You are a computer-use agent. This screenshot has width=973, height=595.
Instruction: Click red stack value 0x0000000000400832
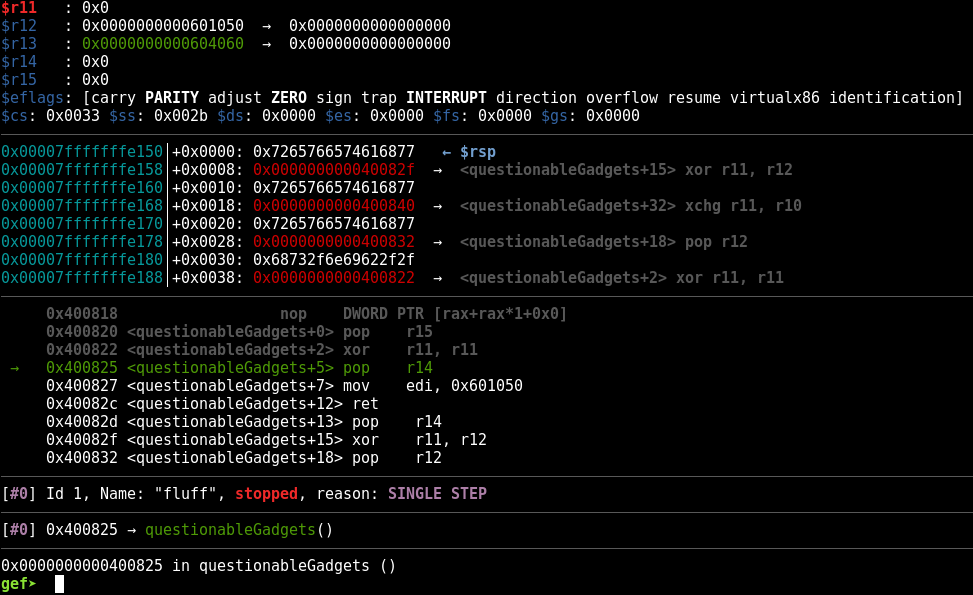[x=334, y=241]
